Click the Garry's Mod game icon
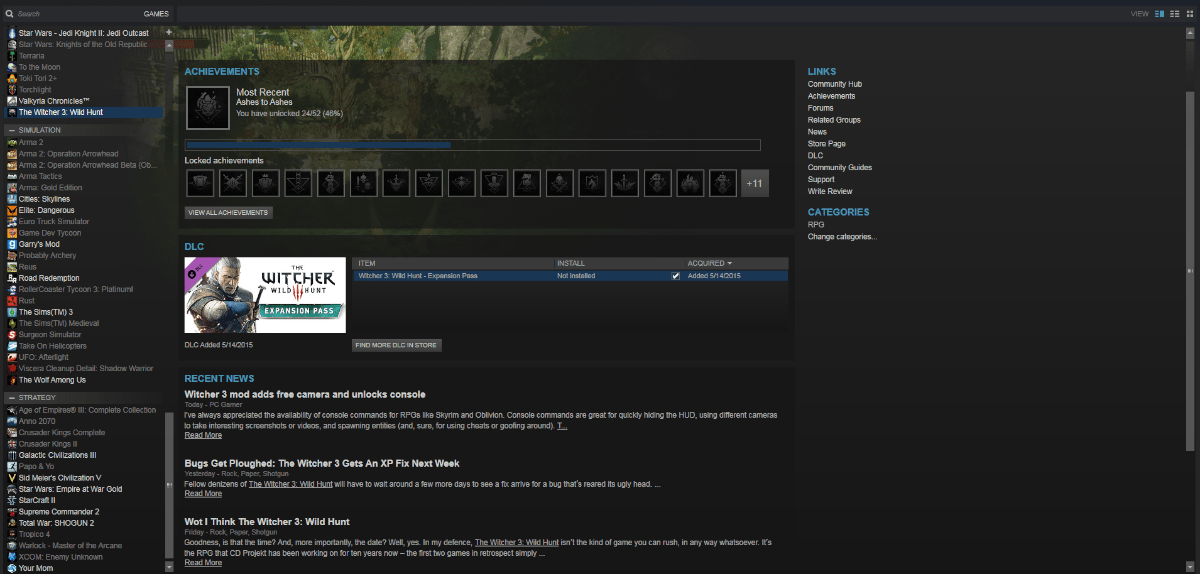The image size is (1200, 574). pyautogui.click(x=11, y=244)
